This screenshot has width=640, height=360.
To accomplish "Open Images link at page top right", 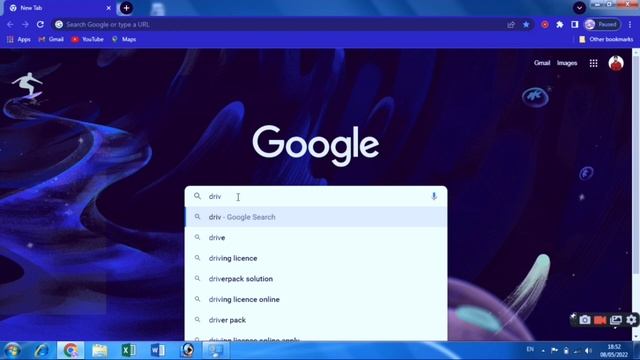I will tap(567, 63).
